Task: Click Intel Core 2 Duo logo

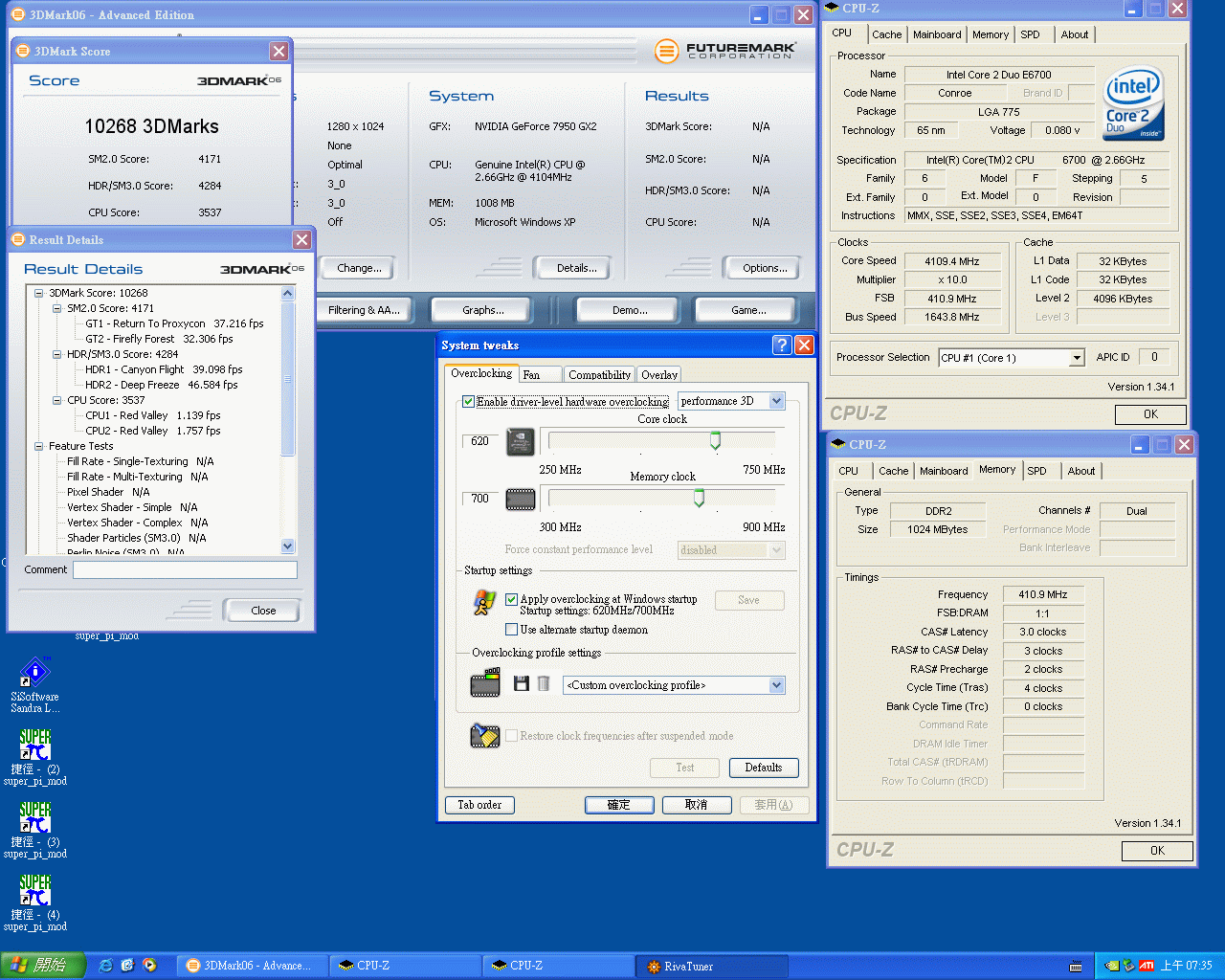Action: pos(1133,102)
